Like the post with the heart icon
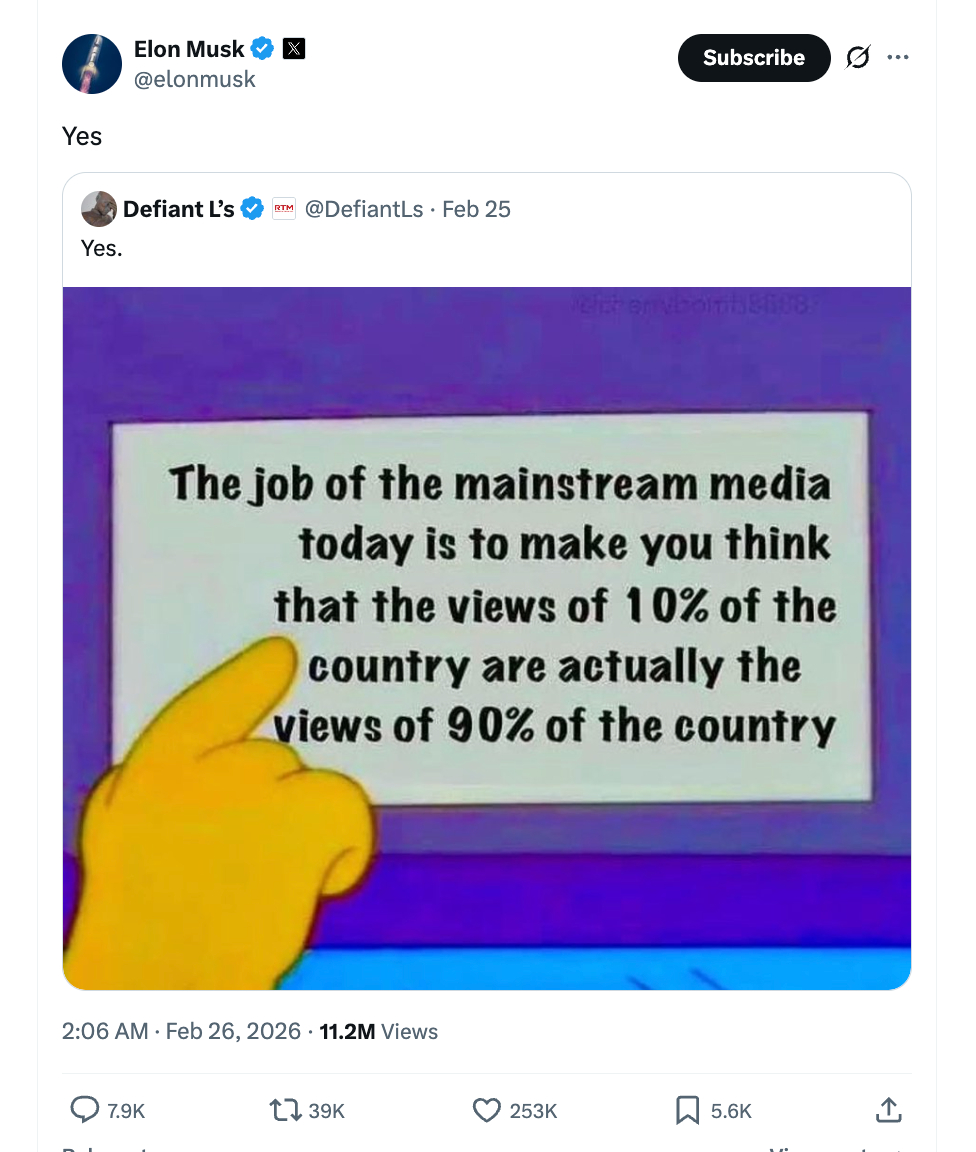The image size is (976, 1152). click(487, 1109)
